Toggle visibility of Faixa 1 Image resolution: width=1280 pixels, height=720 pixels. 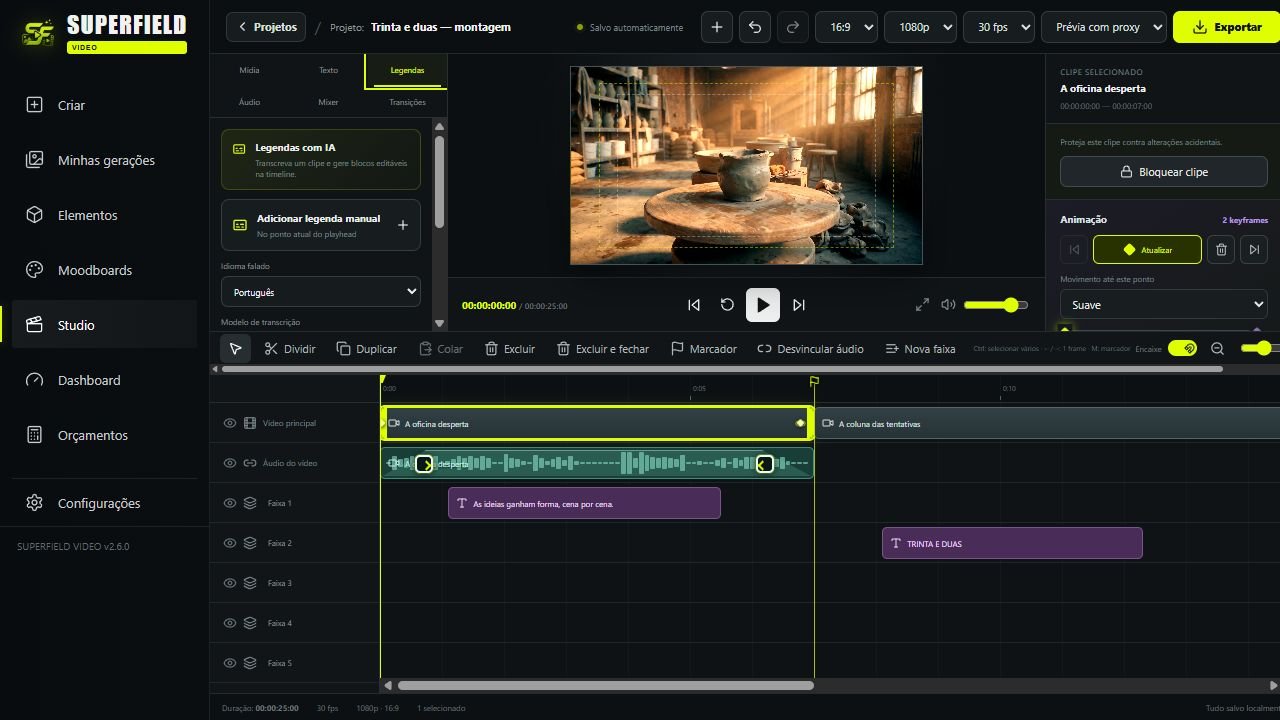(x=230, y=503)
